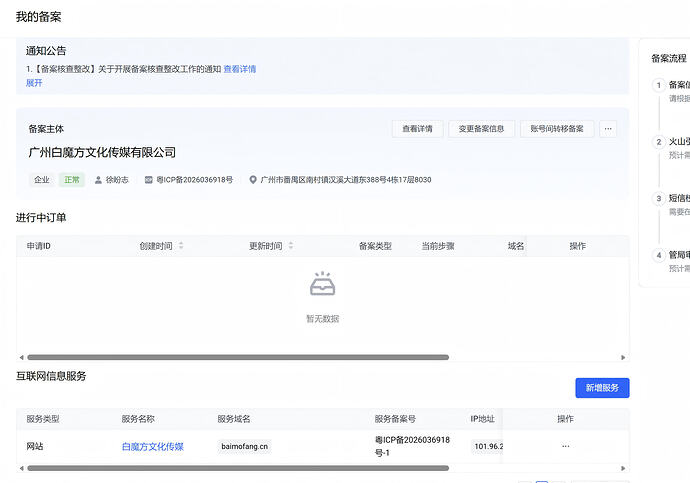Click the company name 广州白魔方文化传媒有限公司
The width and height of the screenshot is (690, 483).
tap(102, 153)
